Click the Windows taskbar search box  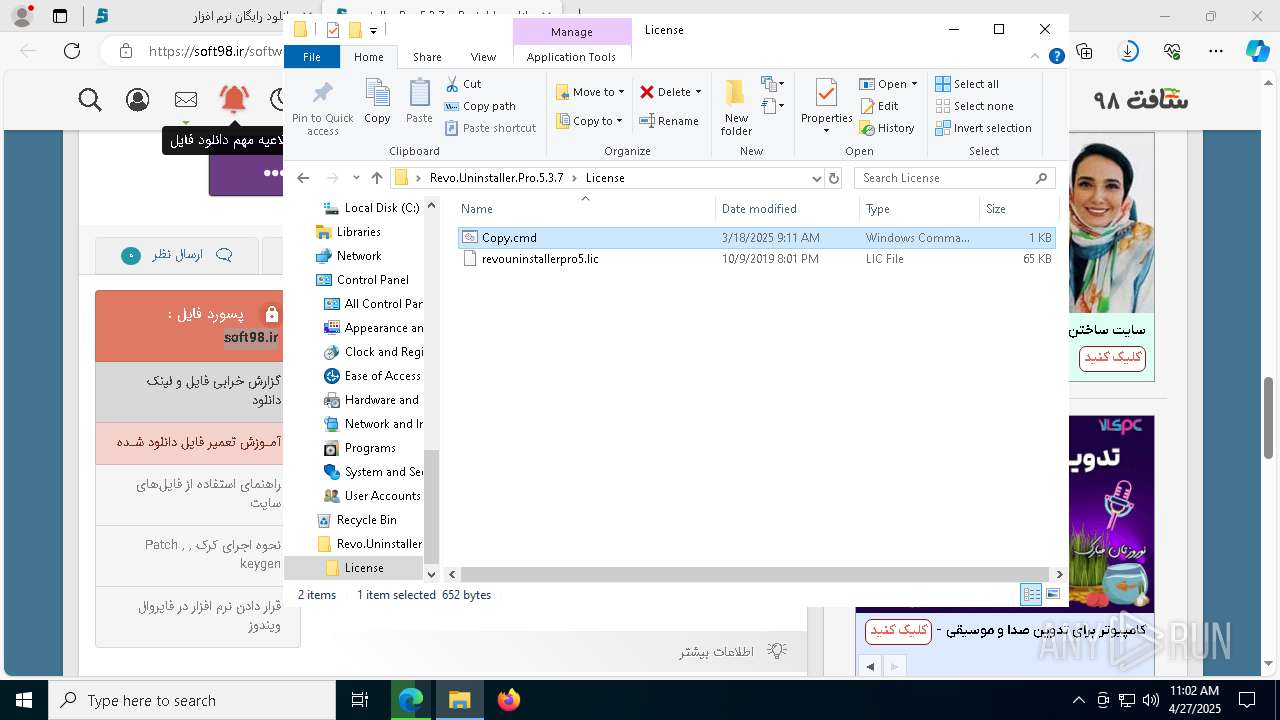pos(191,700)
